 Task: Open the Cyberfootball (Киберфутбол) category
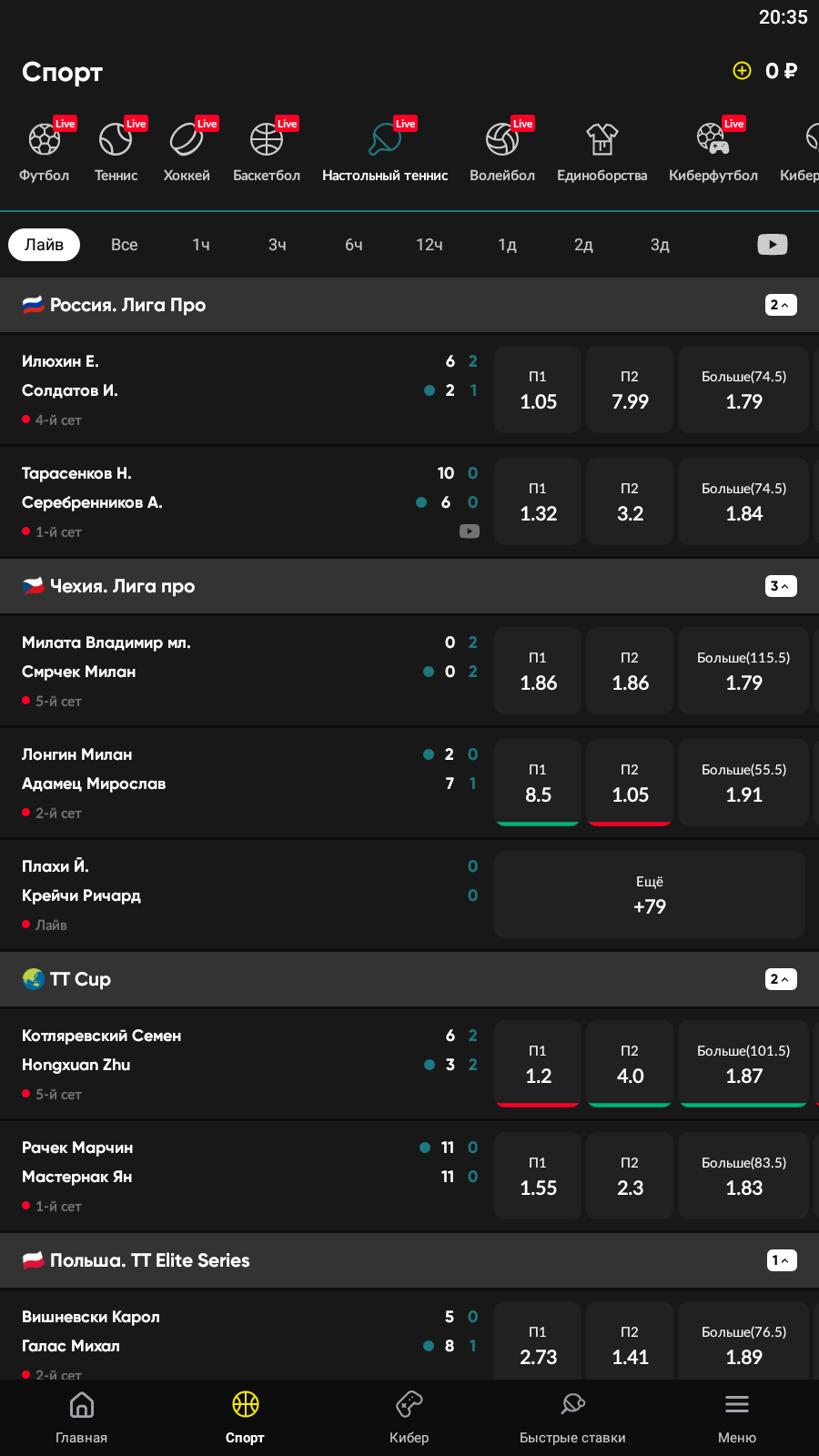click(713, 150)
